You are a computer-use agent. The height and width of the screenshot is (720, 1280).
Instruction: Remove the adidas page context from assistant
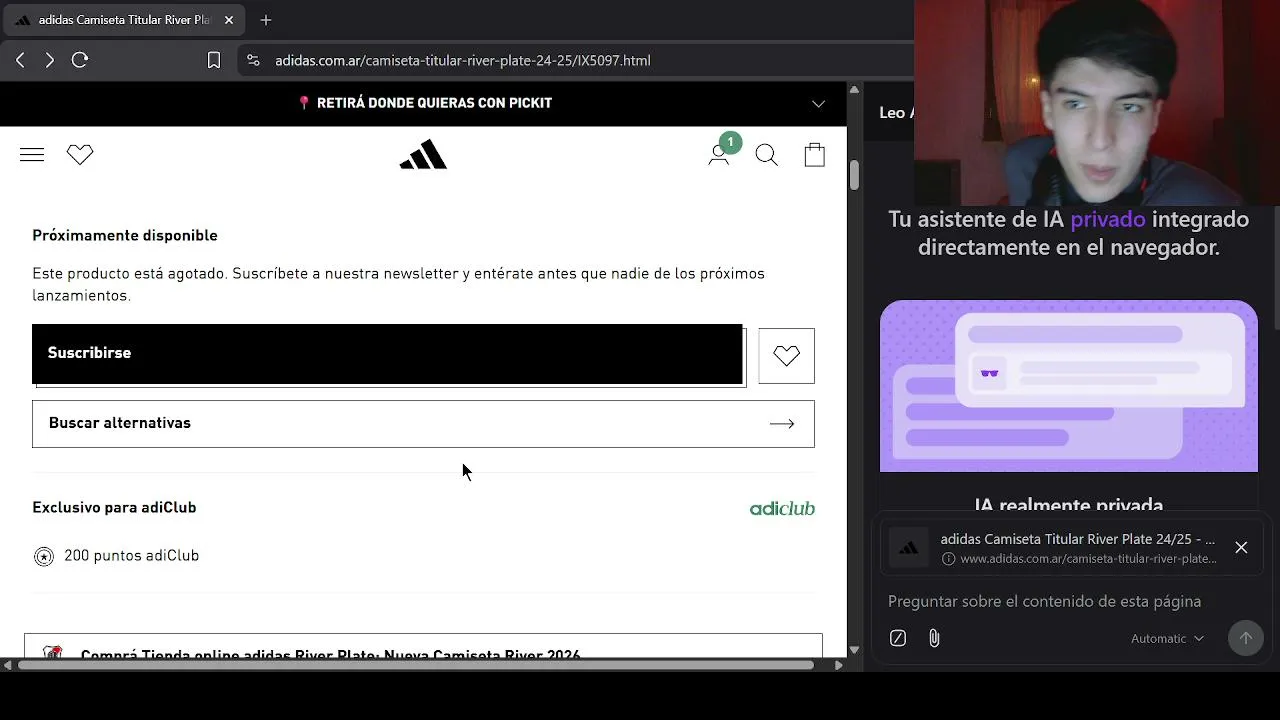(x=1241, y=547)
